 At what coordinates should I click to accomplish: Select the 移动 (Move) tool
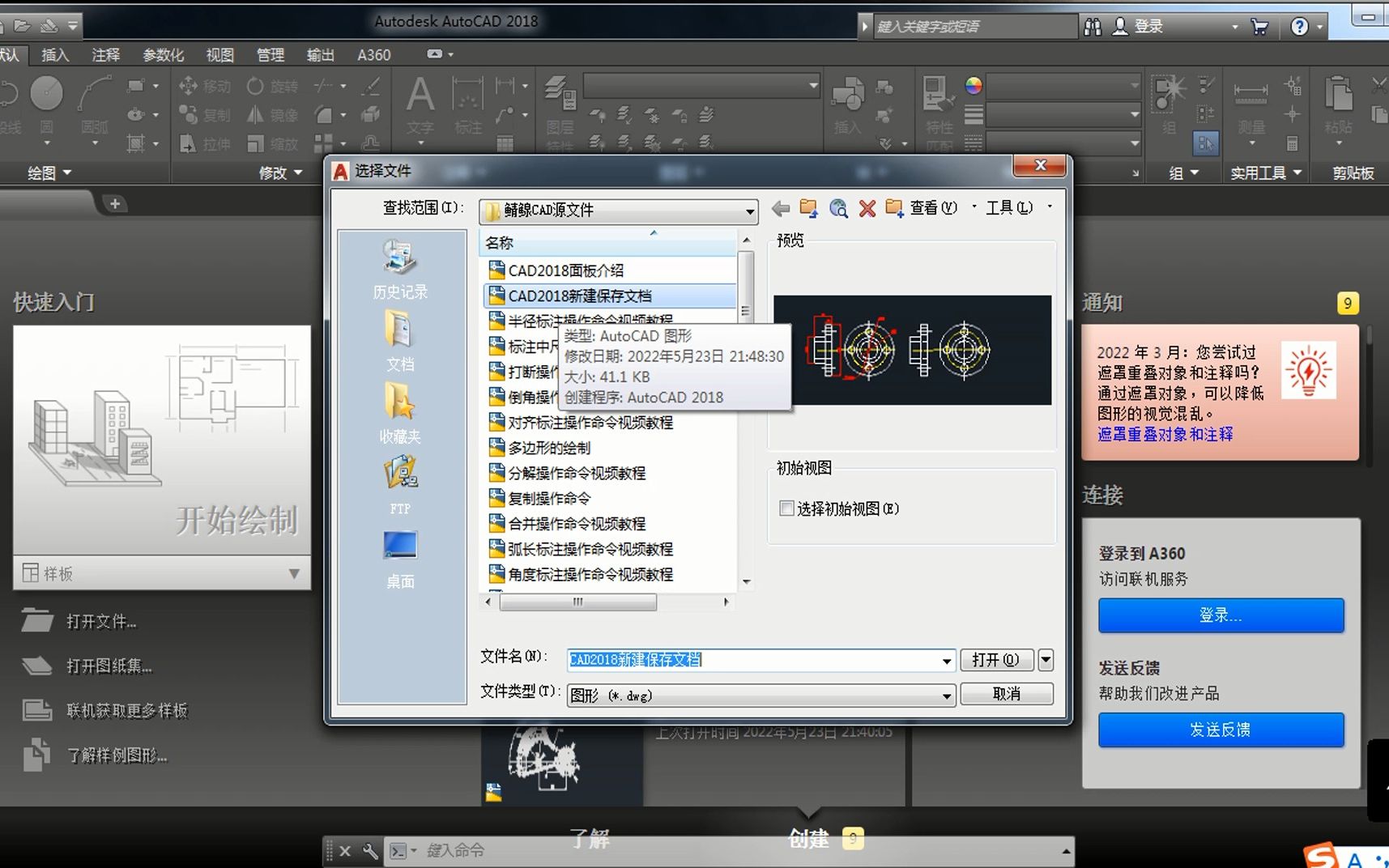[x=203, y=86]
